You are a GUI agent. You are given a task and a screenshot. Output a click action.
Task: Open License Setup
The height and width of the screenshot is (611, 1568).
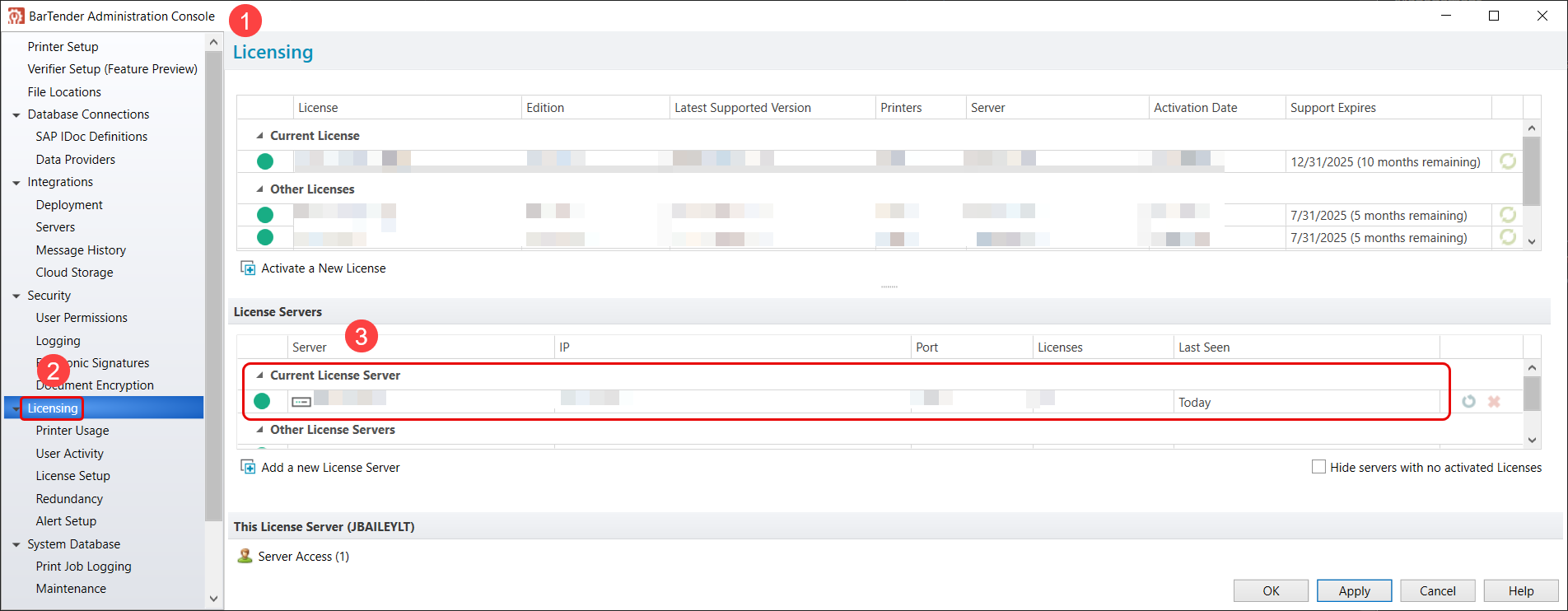coord(72,476)
